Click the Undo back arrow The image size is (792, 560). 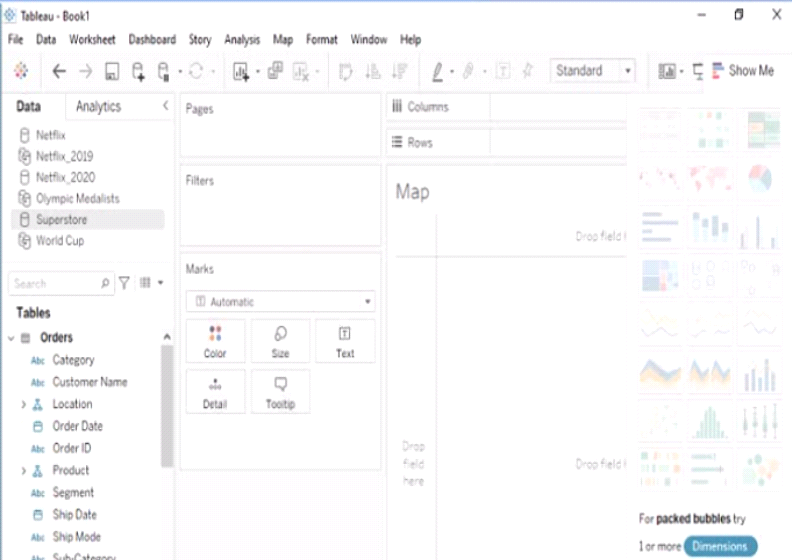tap(59, 71)
